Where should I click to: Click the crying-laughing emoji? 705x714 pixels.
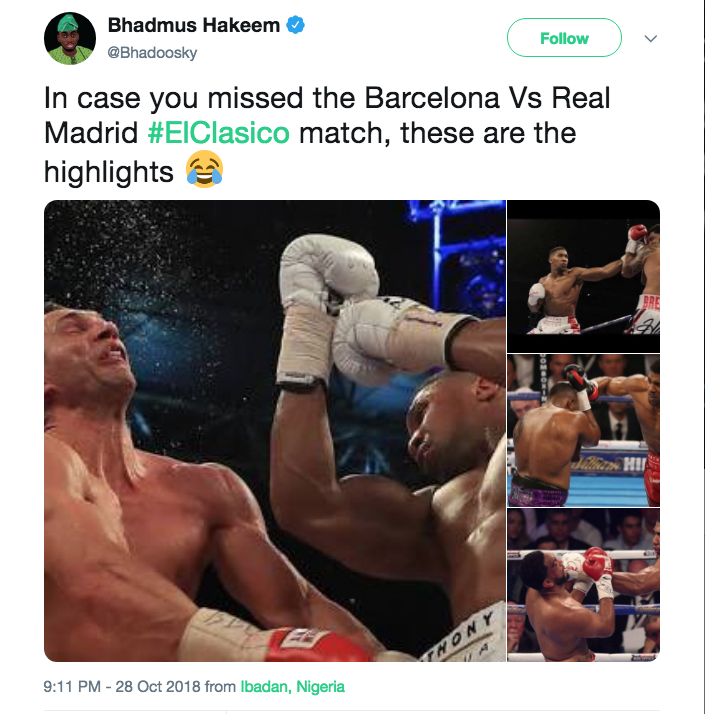click(x=204, y=169)
